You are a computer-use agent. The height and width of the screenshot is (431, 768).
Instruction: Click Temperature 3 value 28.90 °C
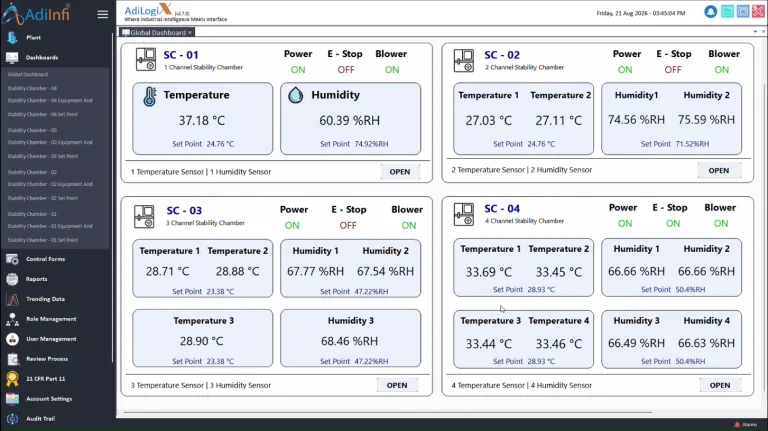tap(201, 341)
